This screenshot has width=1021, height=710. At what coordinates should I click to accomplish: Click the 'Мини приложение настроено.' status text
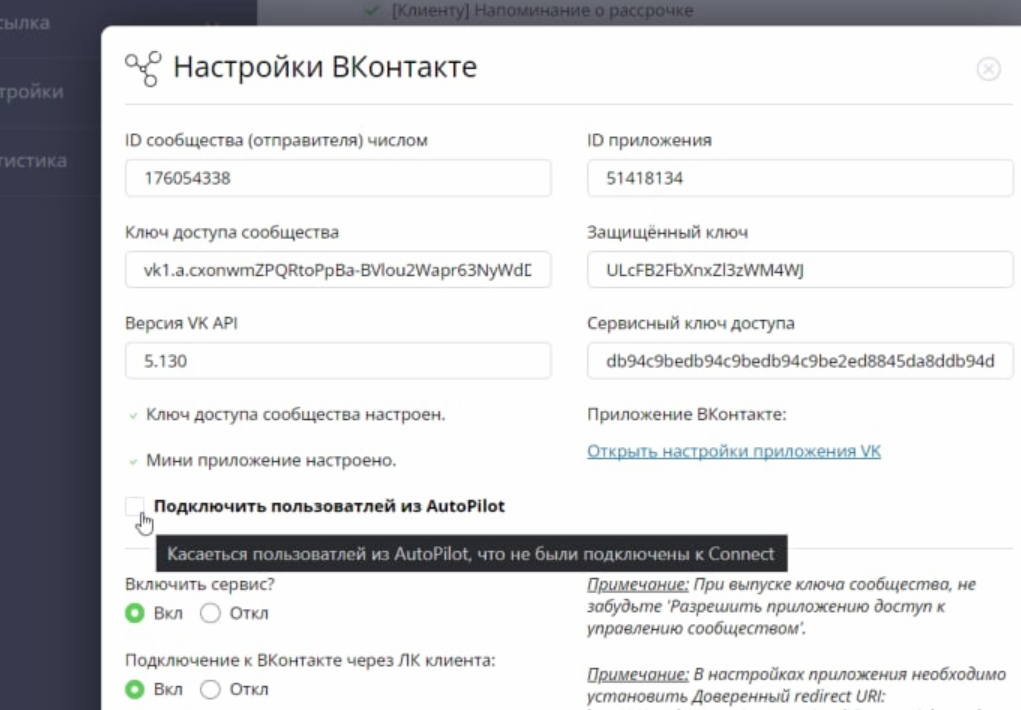tap(271, 460)
